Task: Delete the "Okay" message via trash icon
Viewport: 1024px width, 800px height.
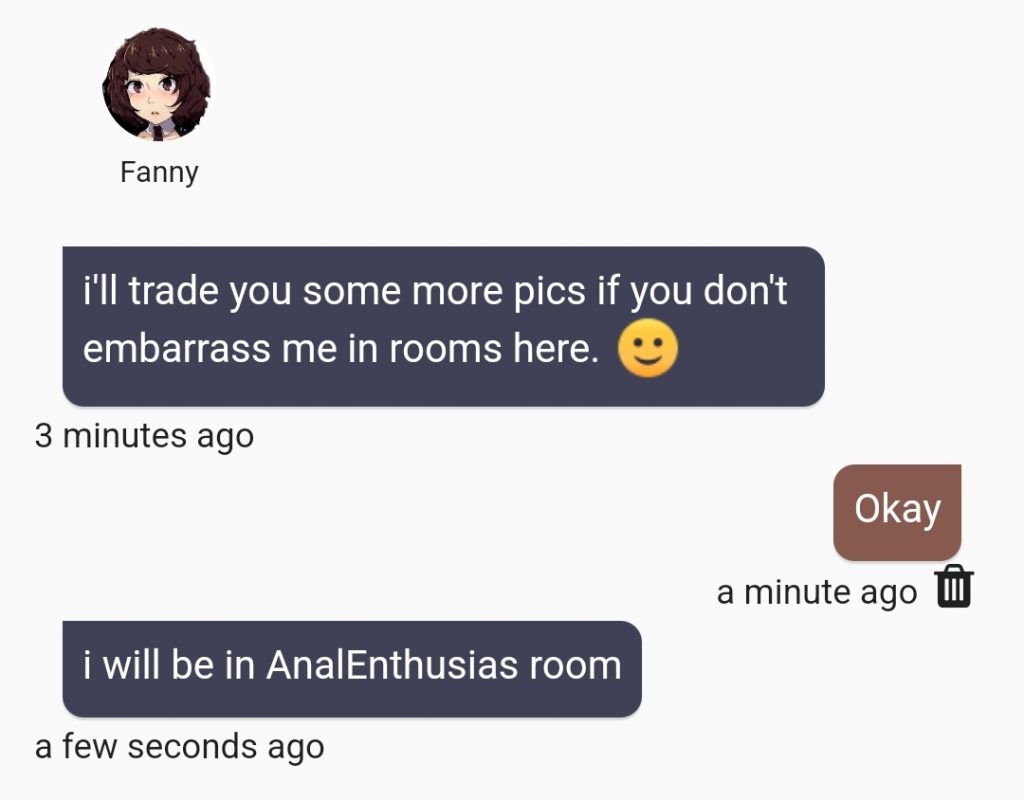Action: point(955,587)
